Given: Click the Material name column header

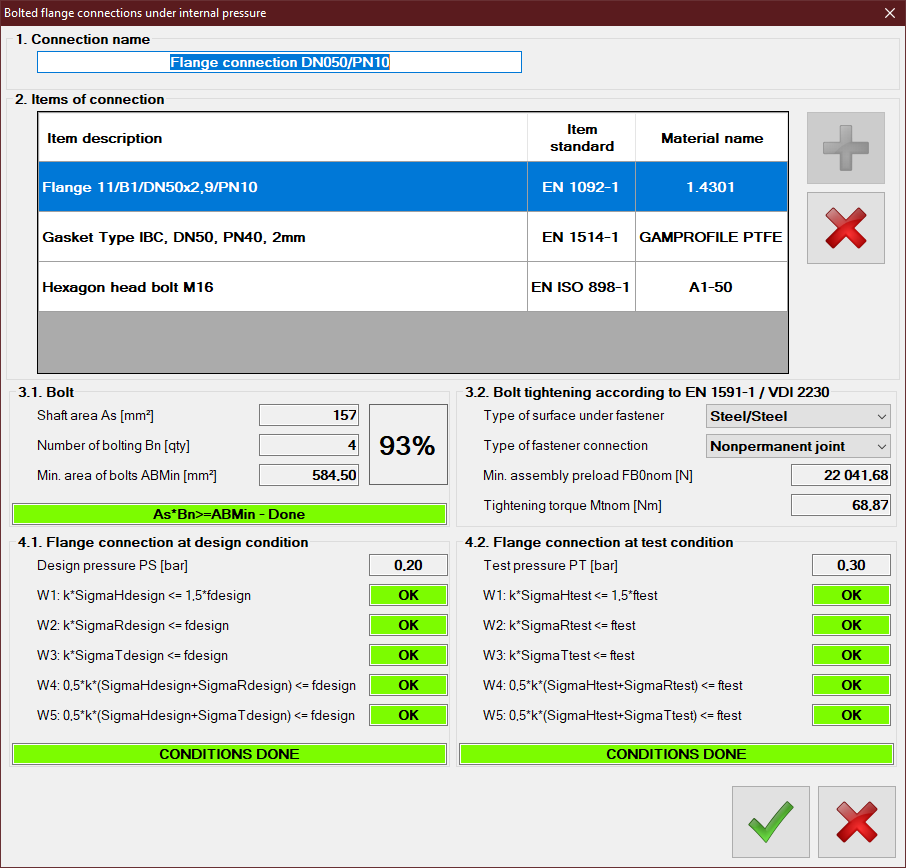Looking at the screenshot, I should [x=712, y=138].
